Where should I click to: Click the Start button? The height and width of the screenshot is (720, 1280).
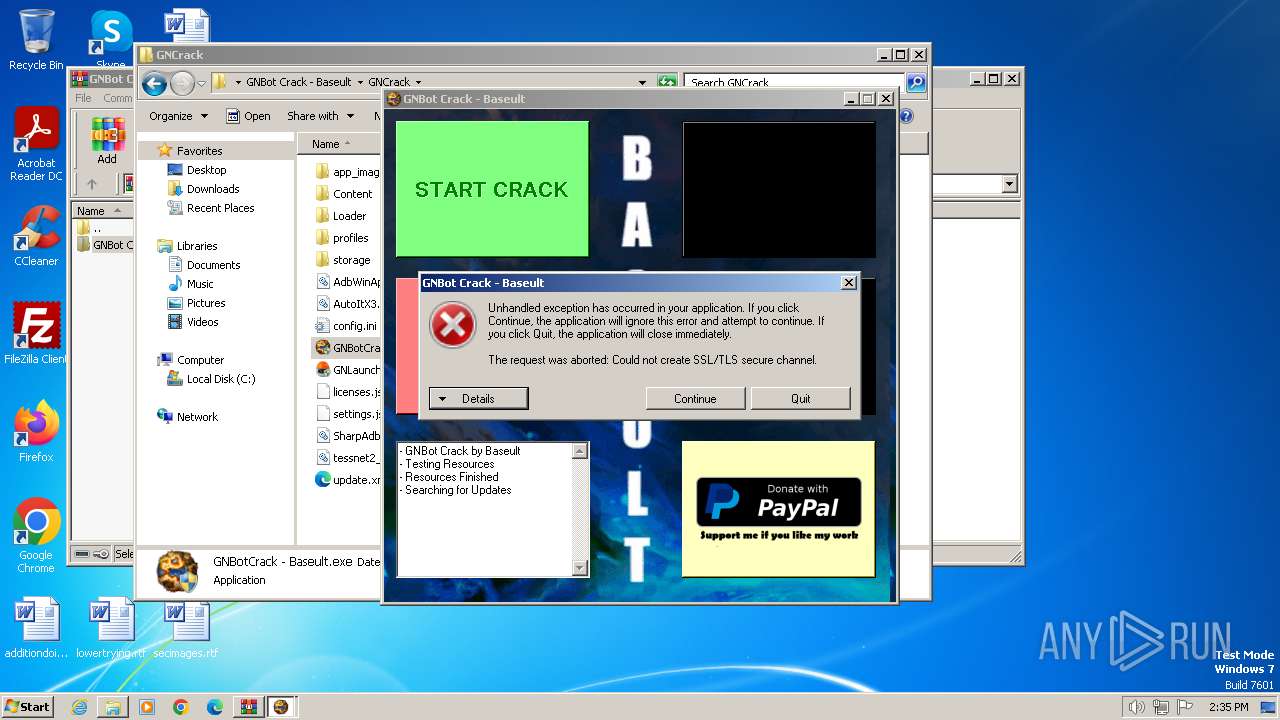27,707
